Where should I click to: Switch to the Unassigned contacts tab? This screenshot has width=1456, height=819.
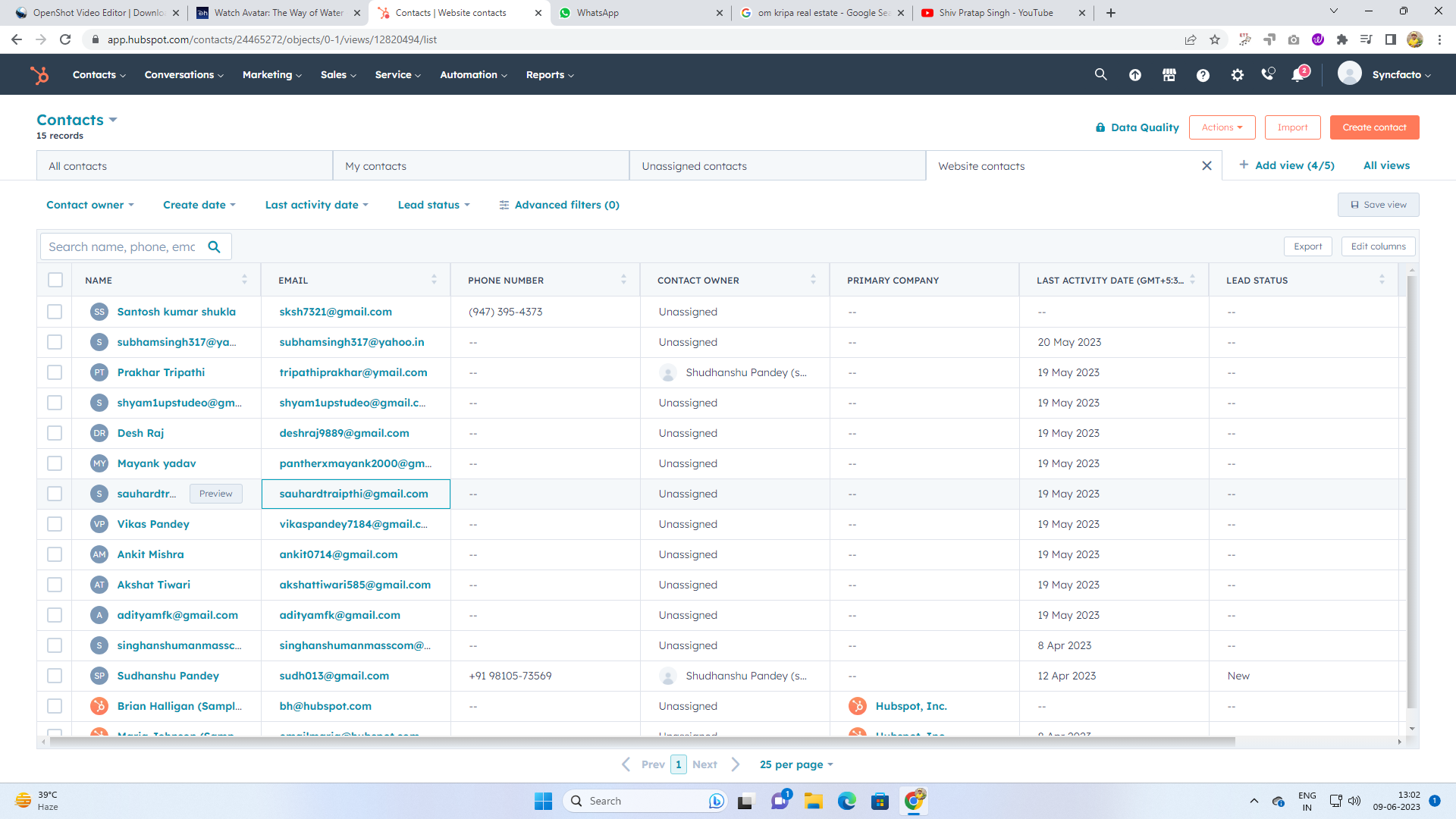694,166
